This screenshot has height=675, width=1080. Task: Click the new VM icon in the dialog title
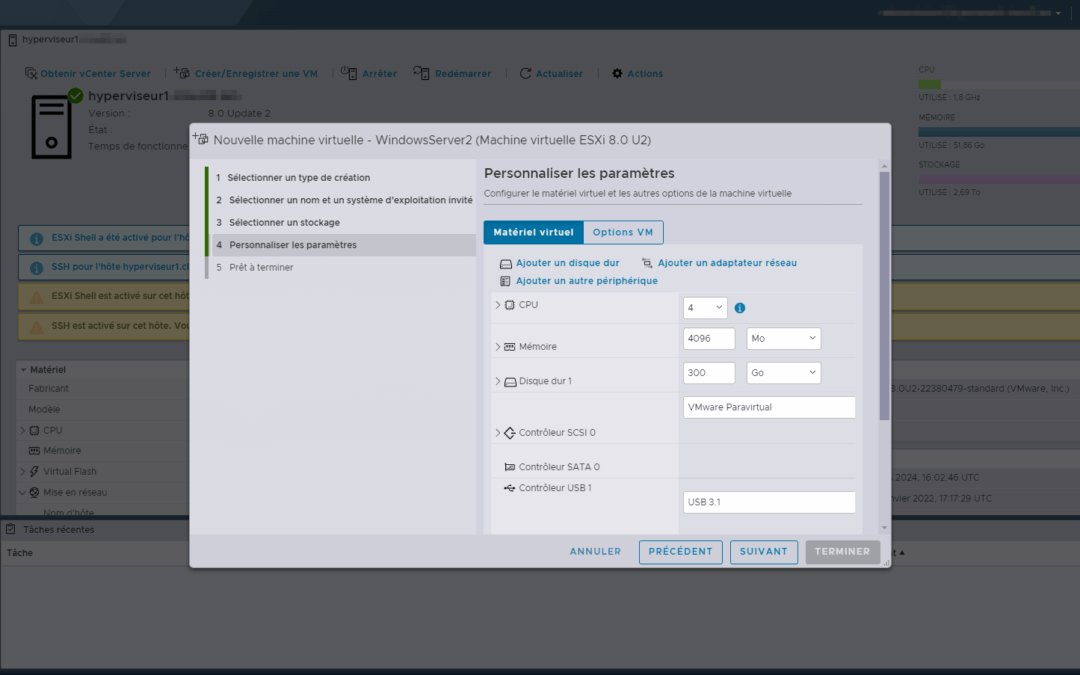point(200,138)
